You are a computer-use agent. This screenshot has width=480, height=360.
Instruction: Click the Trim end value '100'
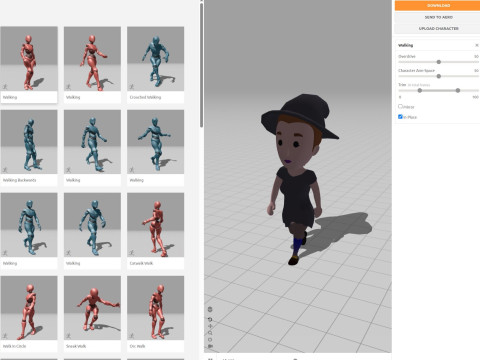(x=475, y=97)
